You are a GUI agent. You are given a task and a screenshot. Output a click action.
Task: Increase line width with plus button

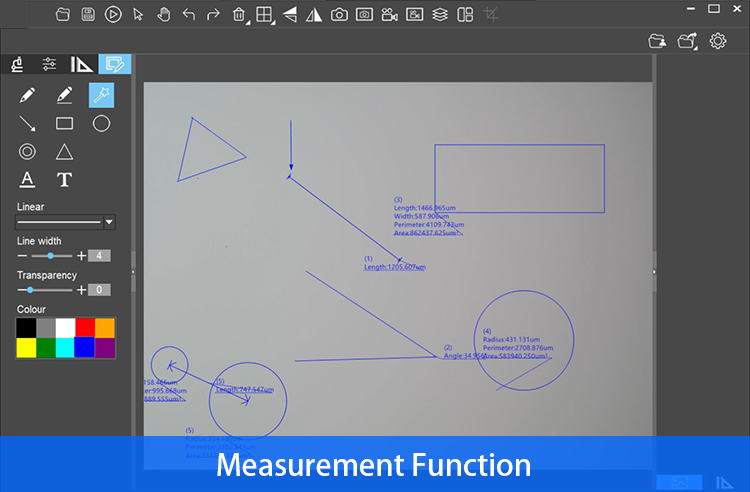click(x=81, y=256)
